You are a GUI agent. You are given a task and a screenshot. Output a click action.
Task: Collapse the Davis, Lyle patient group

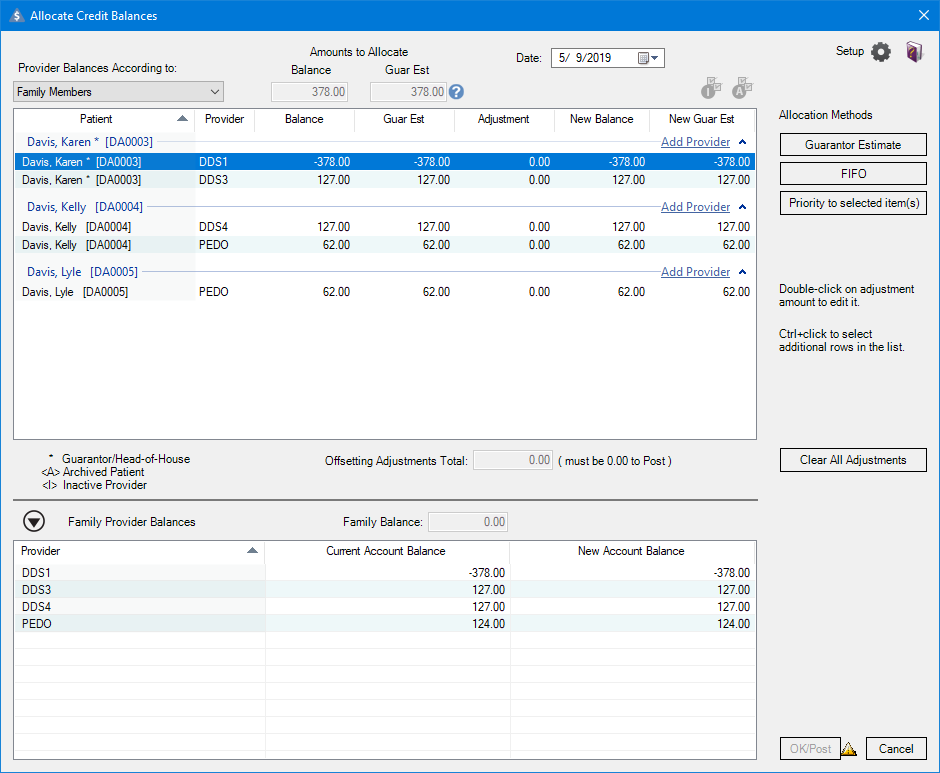[742, 272]
